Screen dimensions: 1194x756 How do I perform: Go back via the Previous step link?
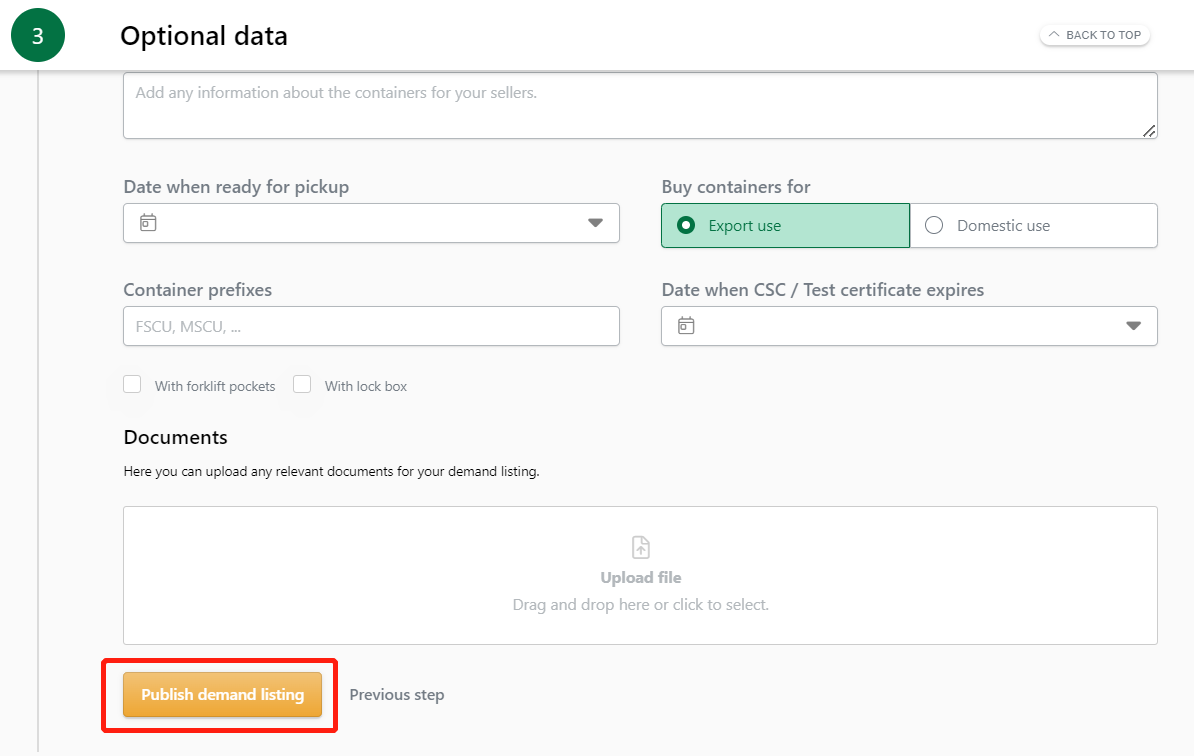pyautogui.click(x=397, y=695)
